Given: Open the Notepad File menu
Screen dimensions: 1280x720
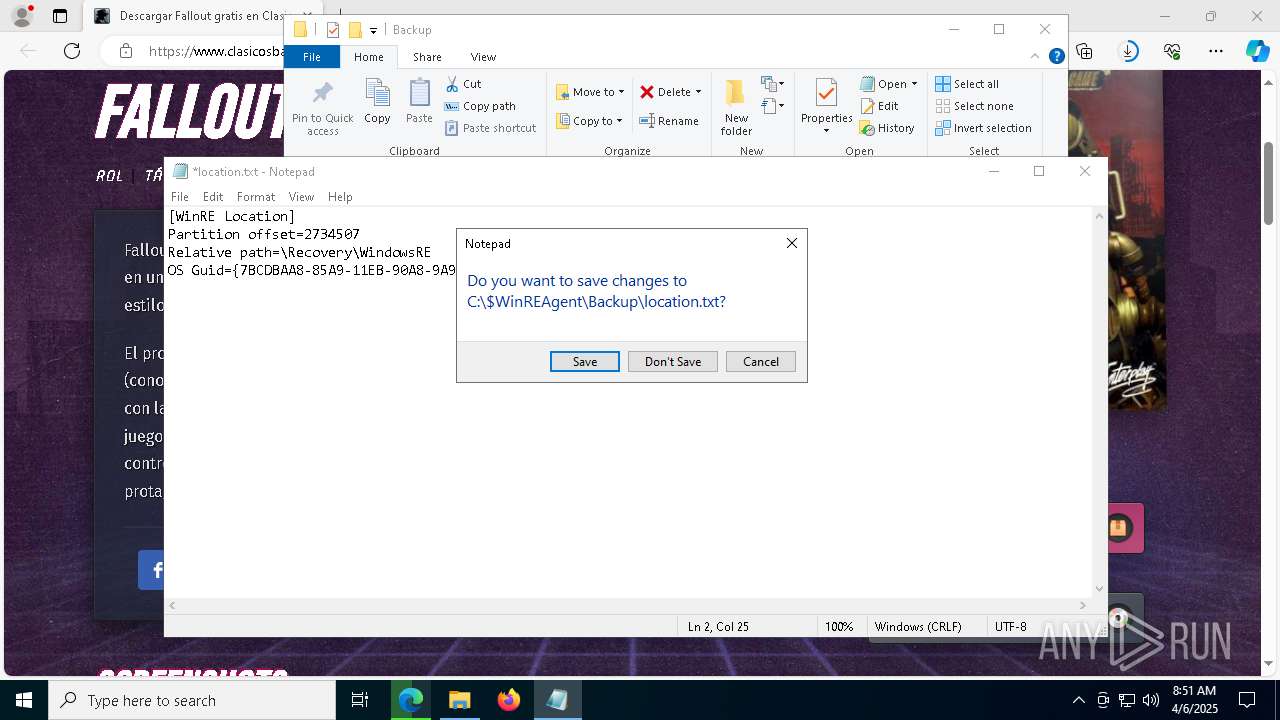Looking at the screenshot, I should pos(180,197).
